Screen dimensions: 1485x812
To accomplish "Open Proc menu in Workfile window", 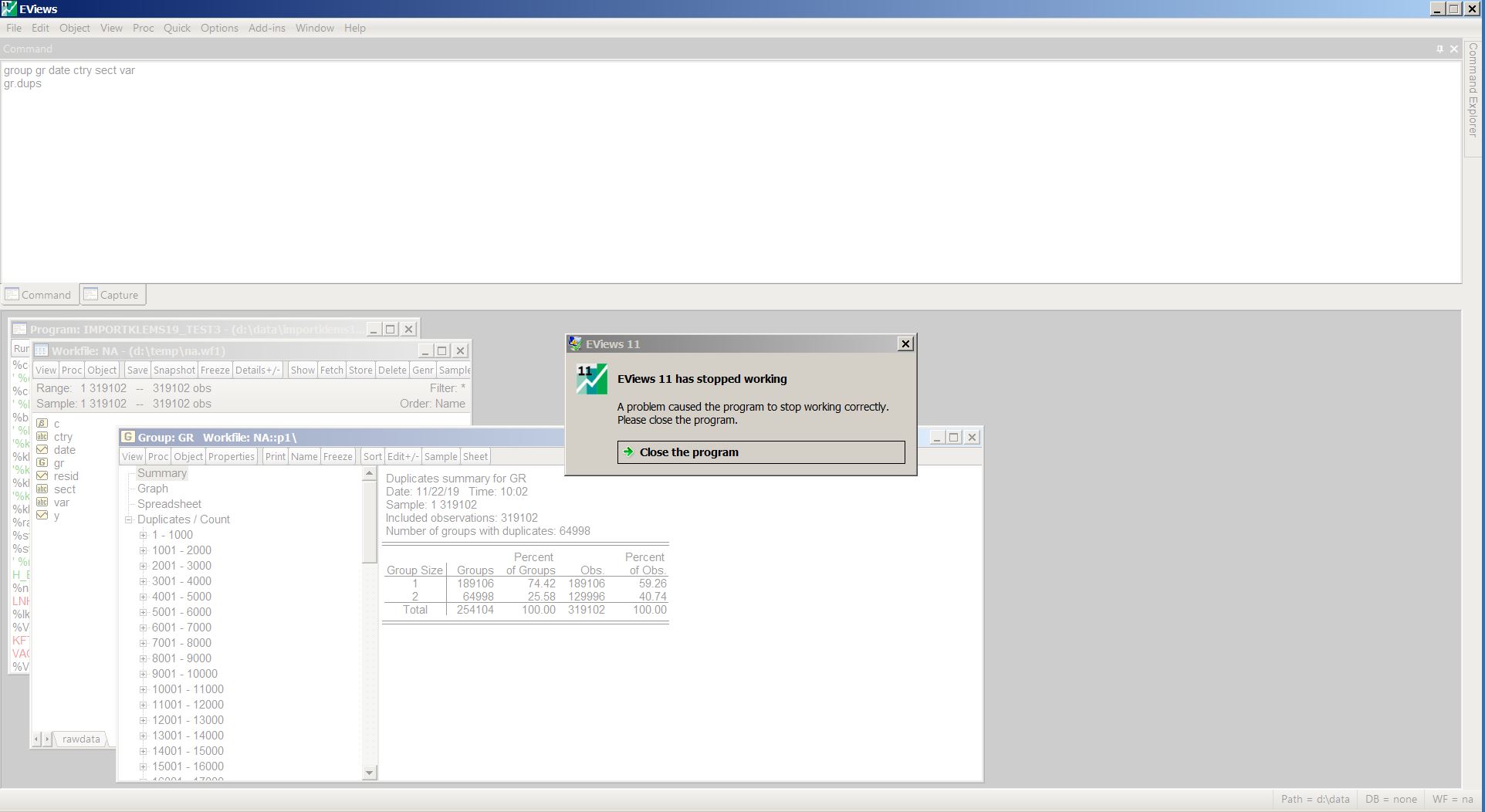I will (72, 370).
